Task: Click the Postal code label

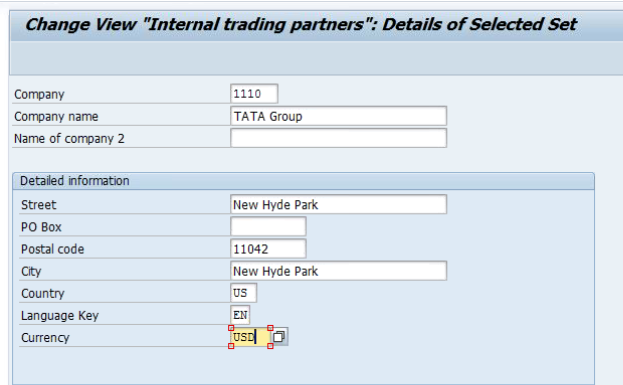Action: [52, 249]
